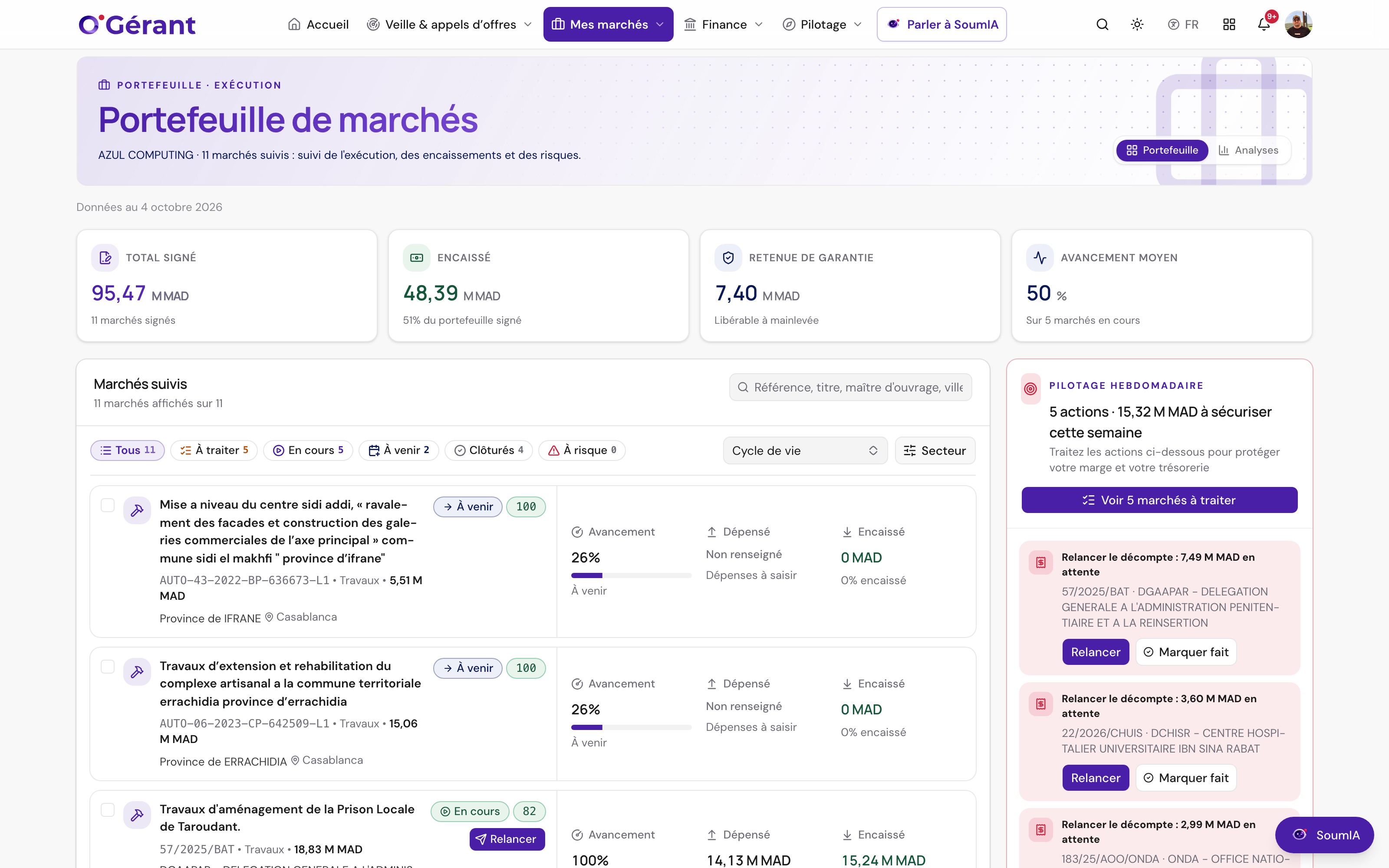The width and height of the screenshot is (1389, 868).
Task: Open the user profile avatar
Action: pos(1298,24)
